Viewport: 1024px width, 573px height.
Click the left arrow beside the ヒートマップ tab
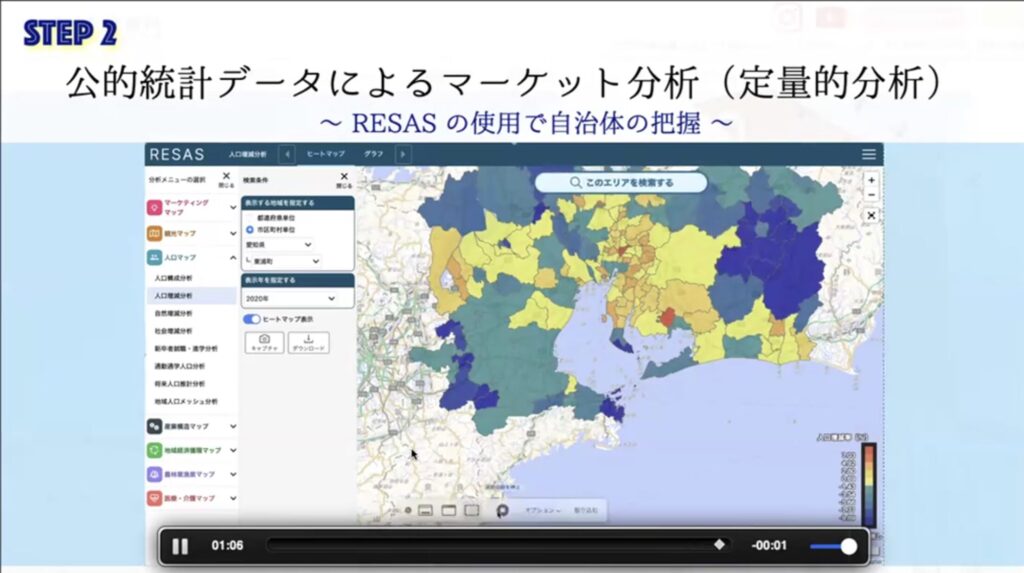[287, 154]
